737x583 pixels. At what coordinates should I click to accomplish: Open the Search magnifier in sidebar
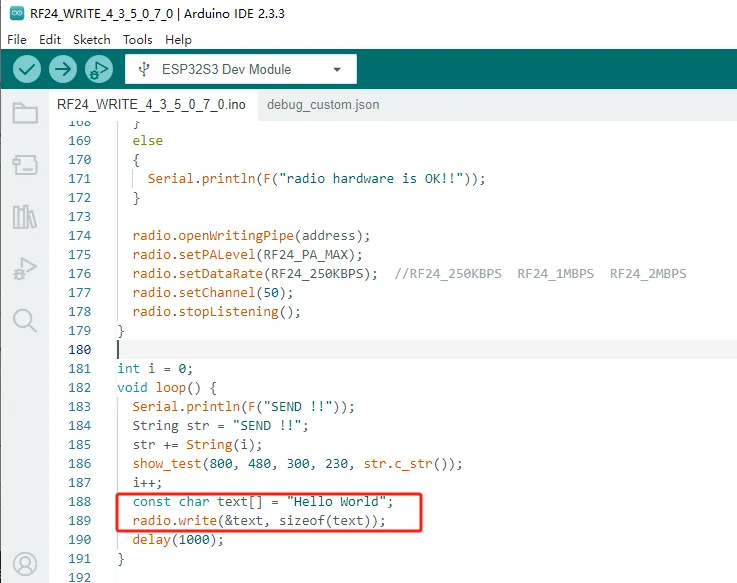[x=25, y=320]
